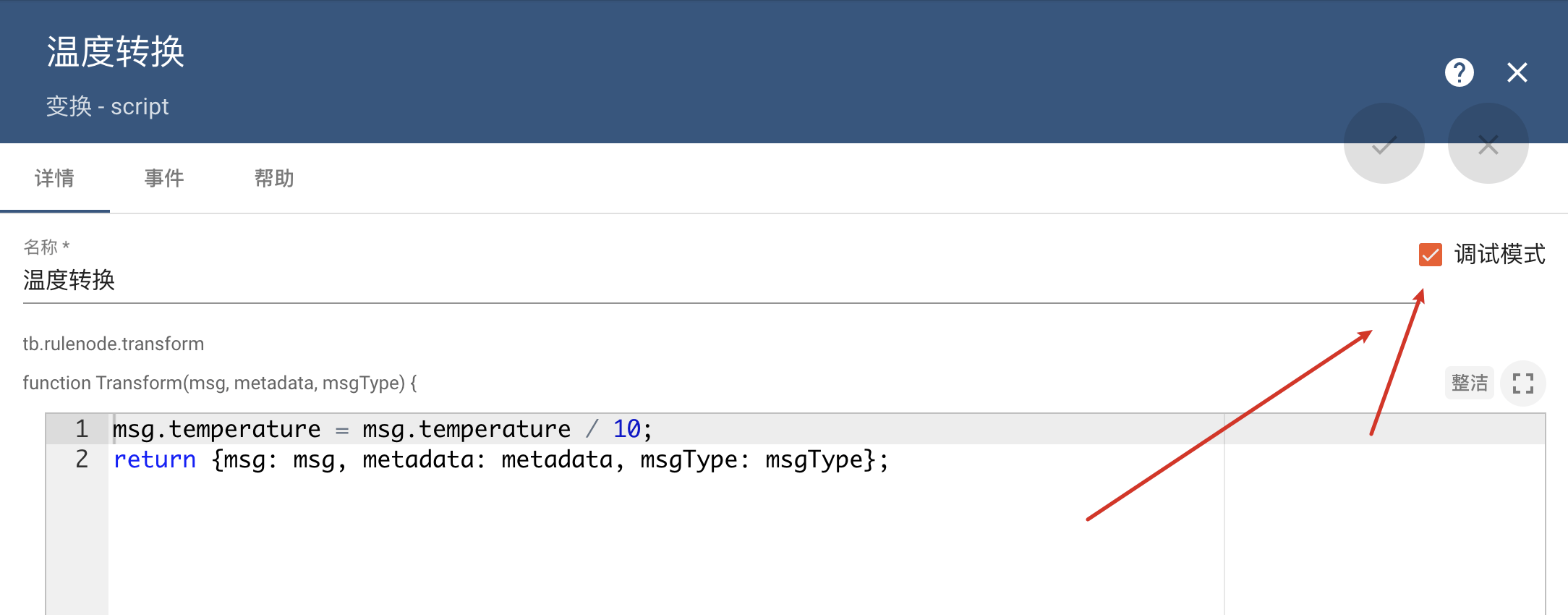The height and width of the screenshot is (615, 1568).
Task: Switch to the 详情 tab
Action: point(54,178)
